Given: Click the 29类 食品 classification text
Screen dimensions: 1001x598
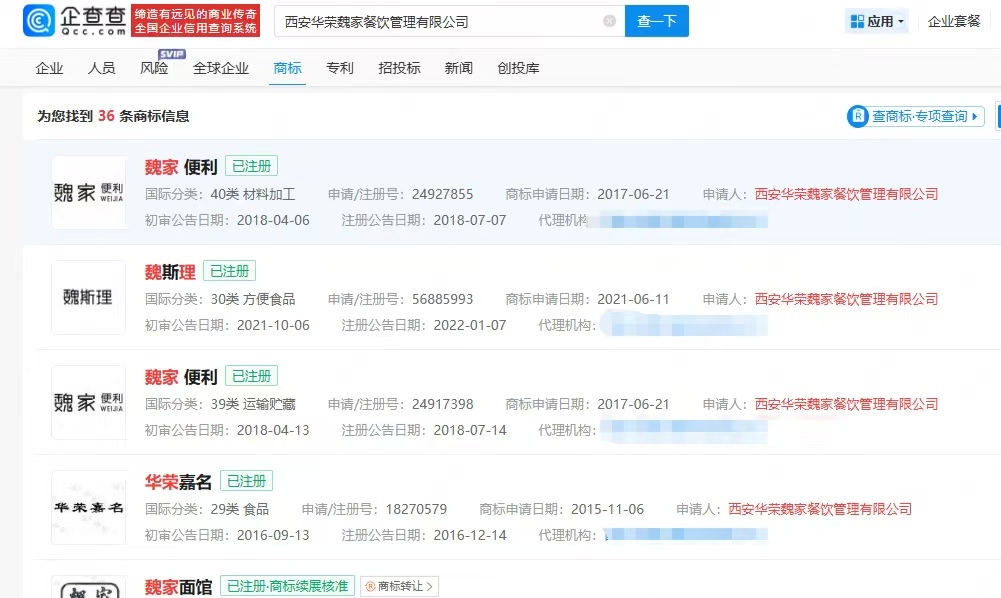Looking at the screenshot, I should click(239, 509).
